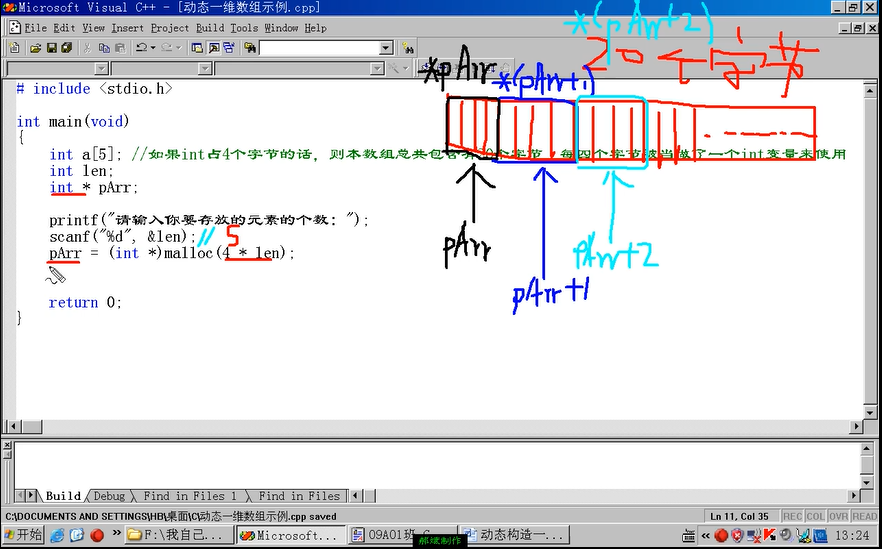Viewport: 882px width, 549px height.
Task: Click the OVR overtype indicator in status bar
Action: pos(838,516)
